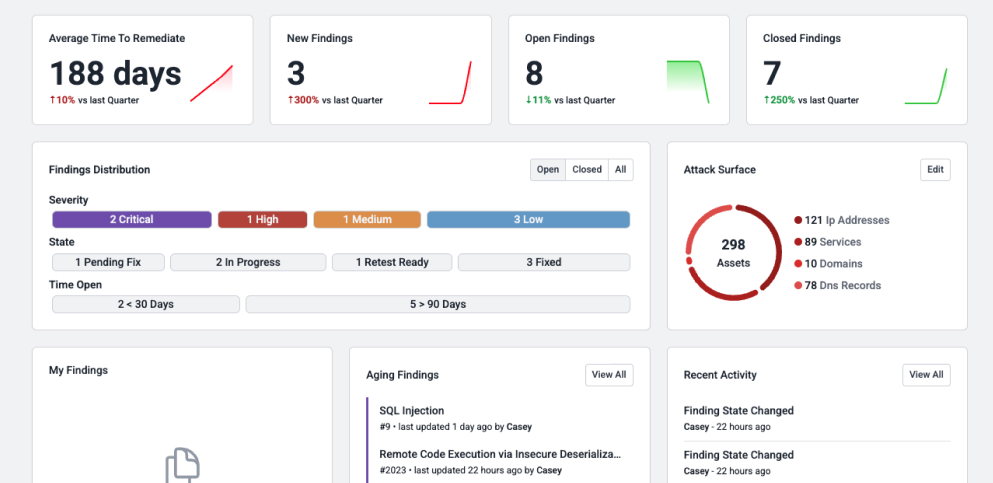Screen dimensions: 993x483
Task: Open the SQL Injection aging finding
Action: click(412, 410)
